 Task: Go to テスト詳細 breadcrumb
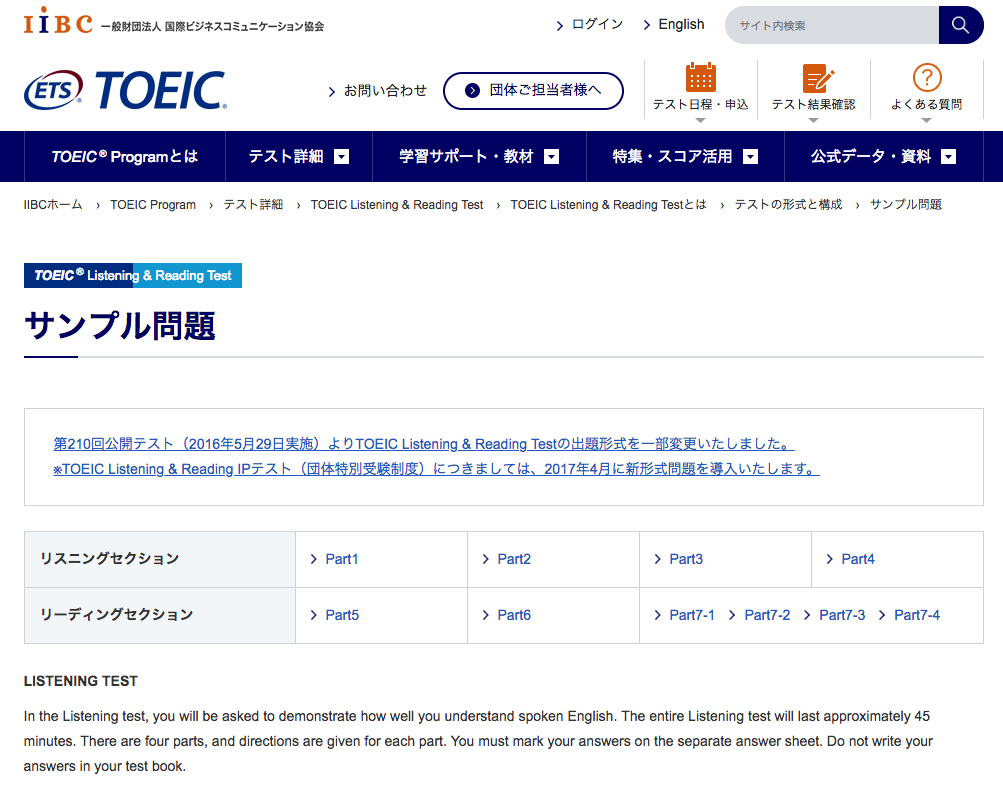[253, 205]
